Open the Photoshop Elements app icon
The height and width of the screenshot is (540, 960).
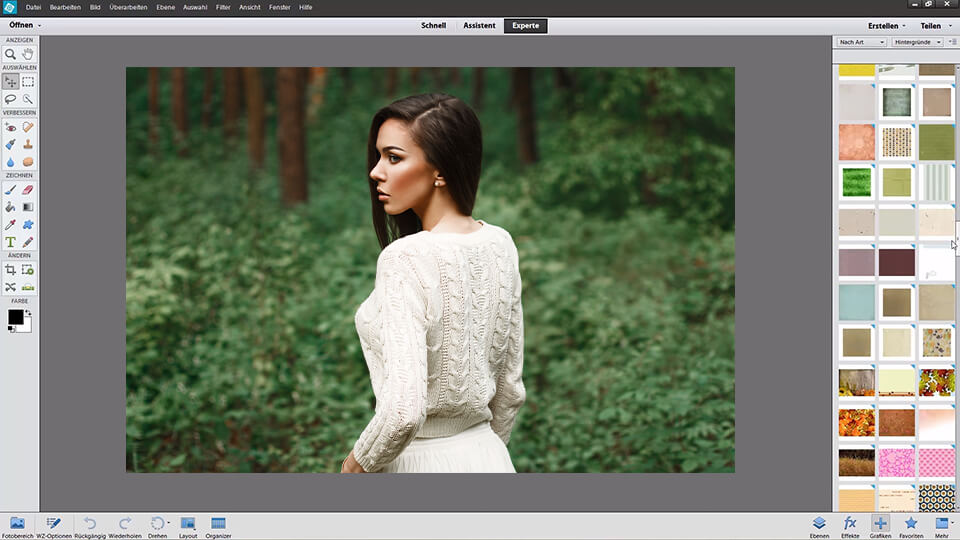coord(10,7)
